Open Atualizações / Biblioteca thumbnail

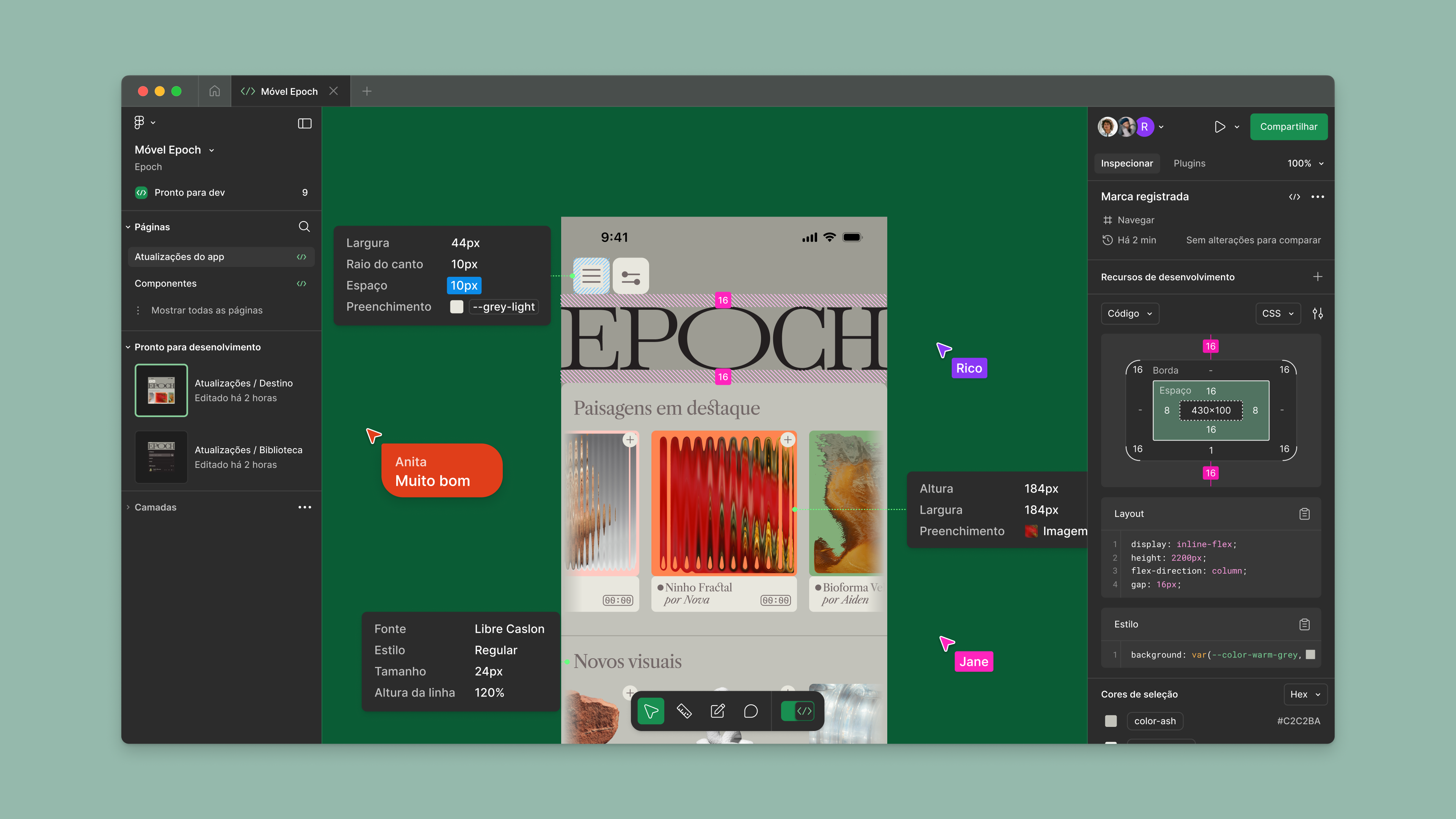pyautogui.click(x=161, y=457)
